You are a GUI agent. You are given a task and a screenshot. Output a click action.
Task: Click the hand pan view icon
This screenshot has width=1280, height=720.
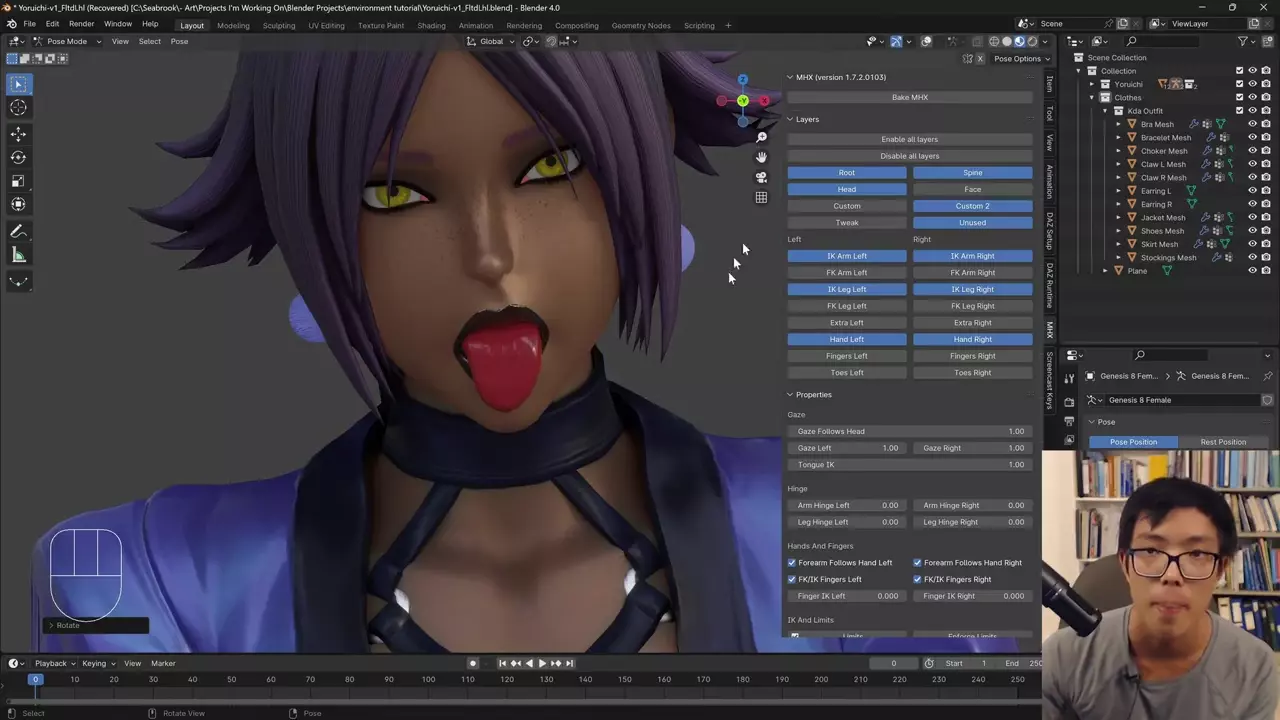(761, 157)
